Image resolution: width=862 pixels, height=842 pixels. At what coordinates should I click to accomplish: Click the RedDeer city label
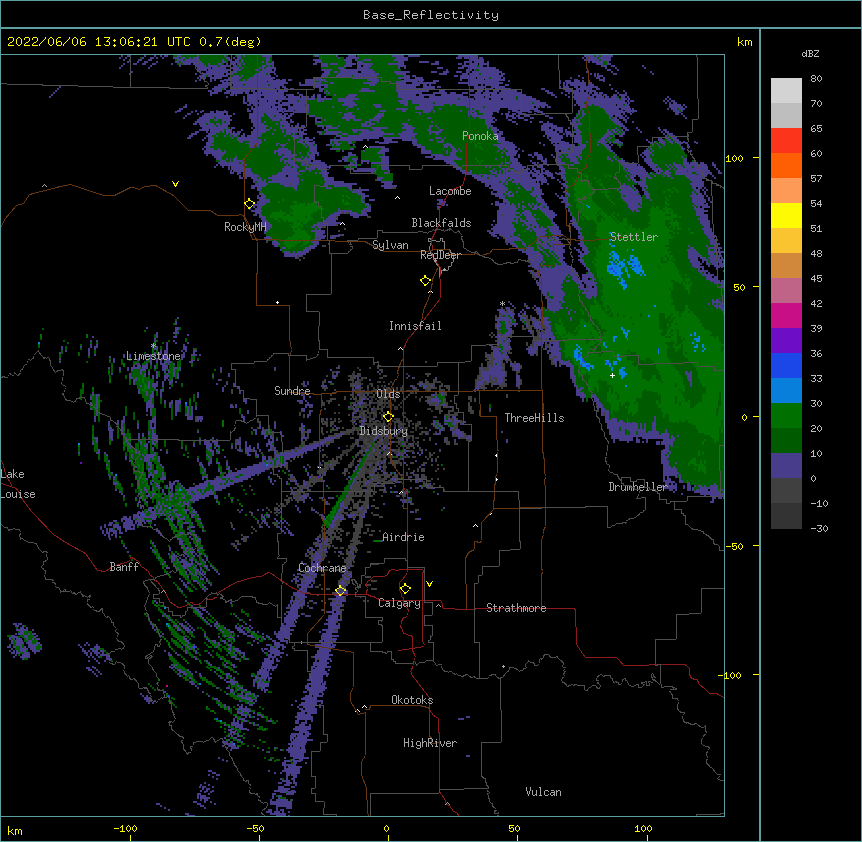click(x=440, y=255)
